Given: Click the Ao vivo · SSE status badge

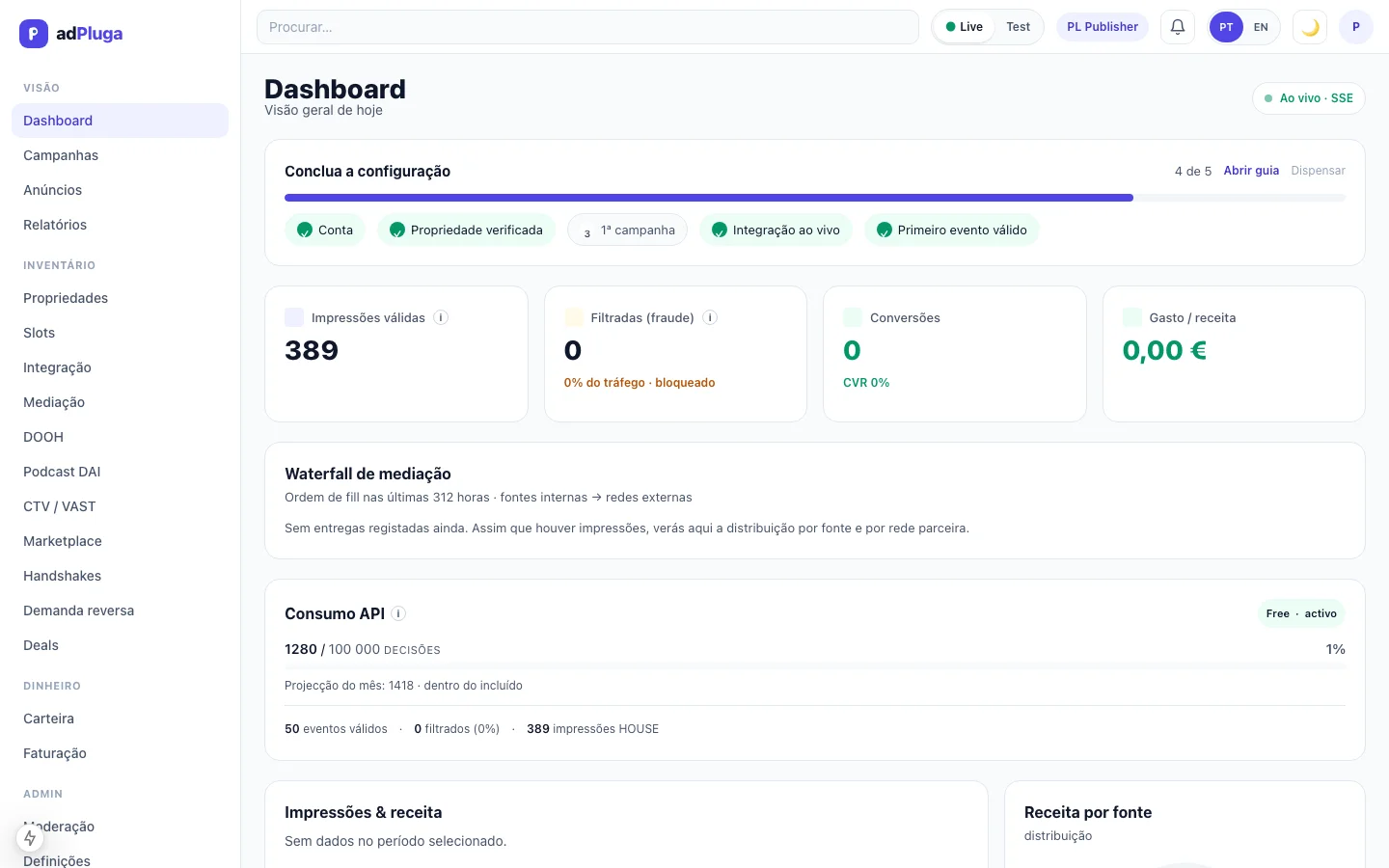Looking at the screenshot, I should pos(1309,98).
